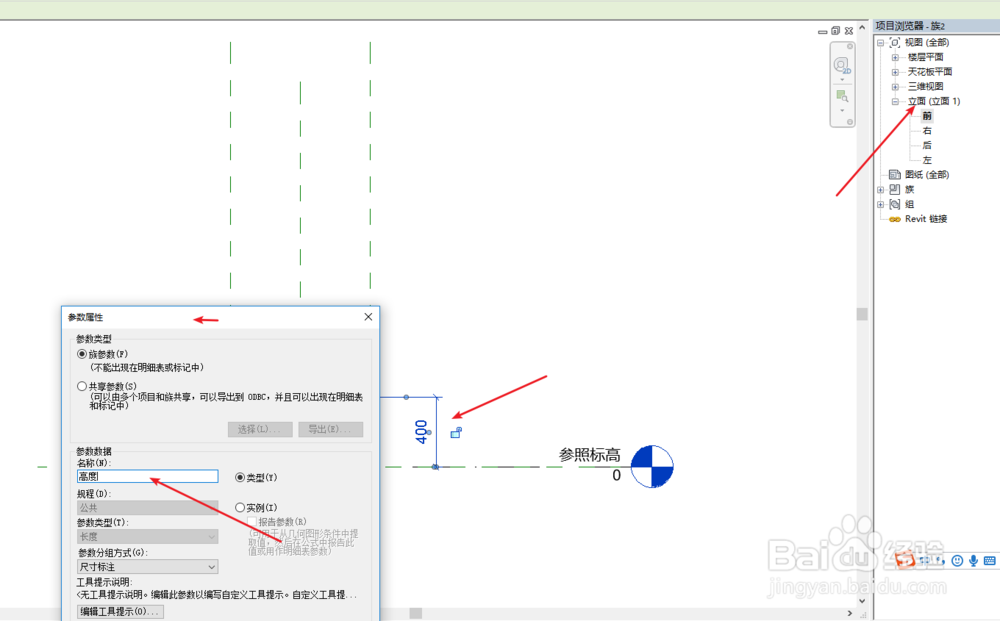Click the down arrow on the vertical scrollbar
The width and height of the screenshot is (1000, 621).
[862, 601]
